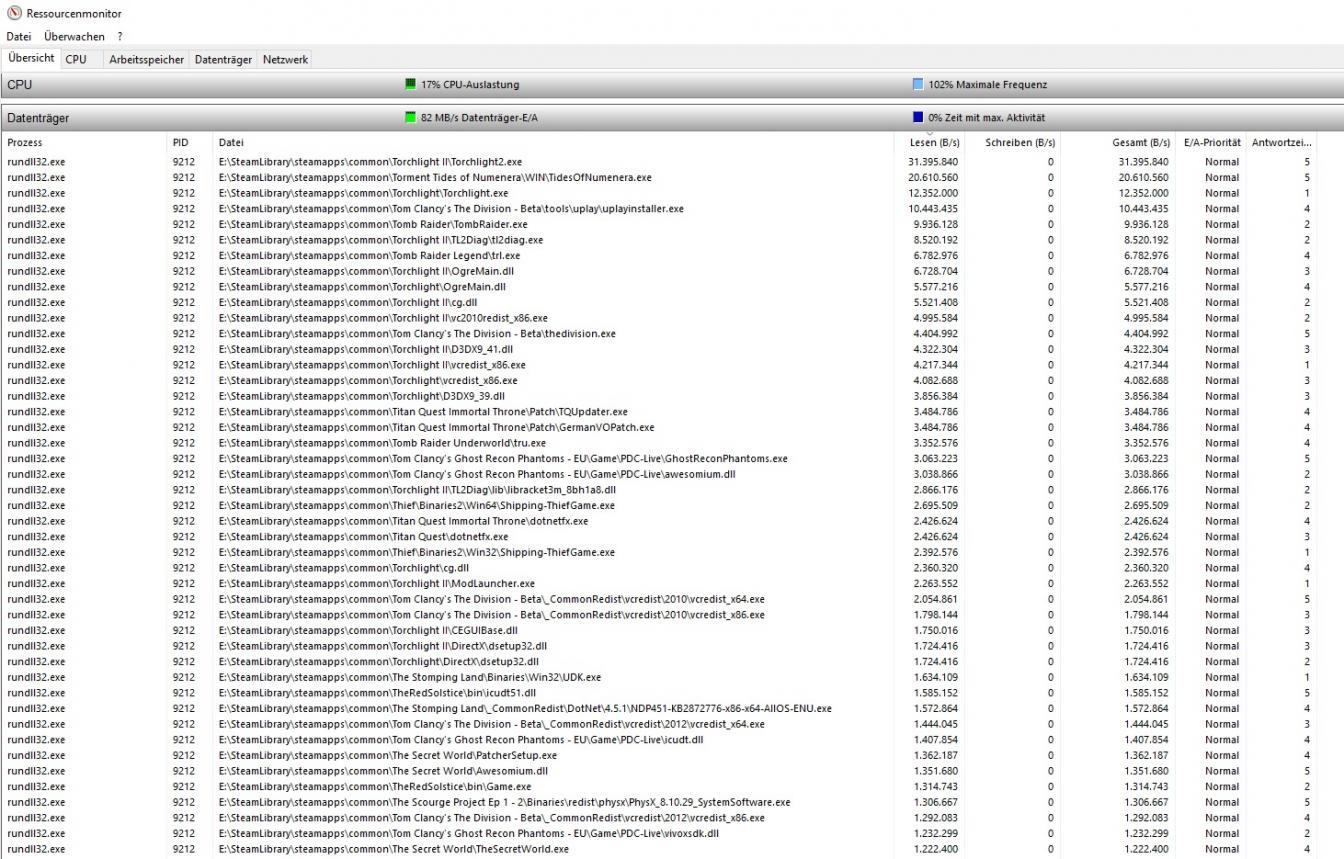Sort by the Prozess column header
The image size is (1344, 859).
84,143
